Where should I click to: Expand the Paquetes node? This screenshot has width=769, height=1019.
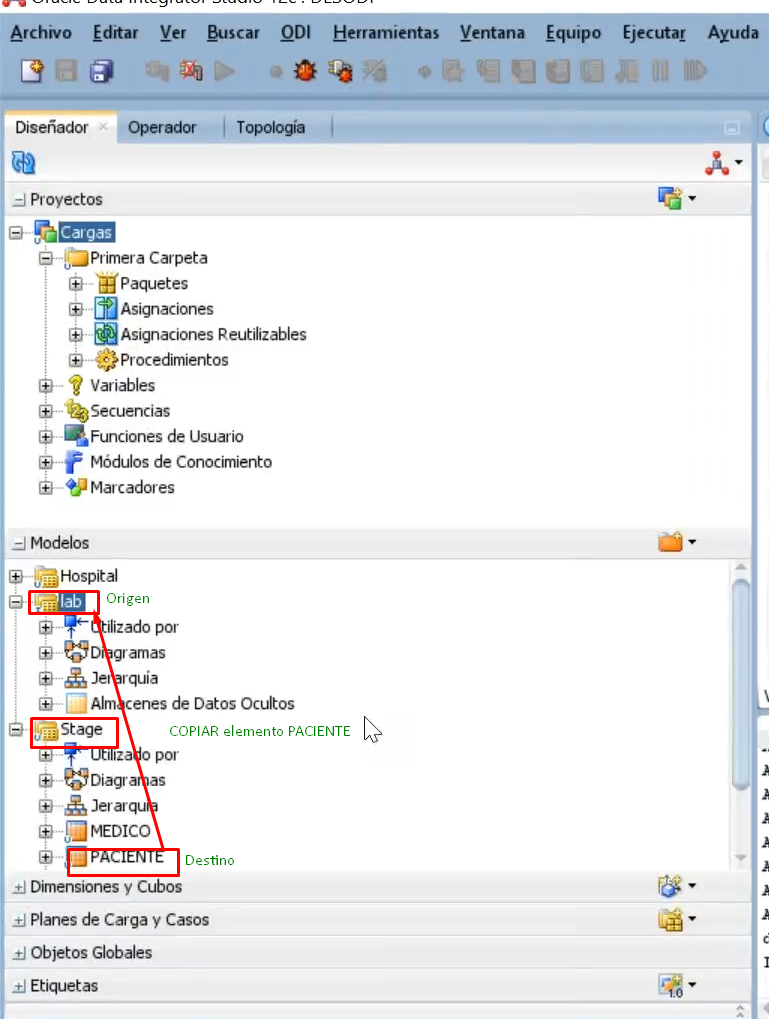(75, 283)
